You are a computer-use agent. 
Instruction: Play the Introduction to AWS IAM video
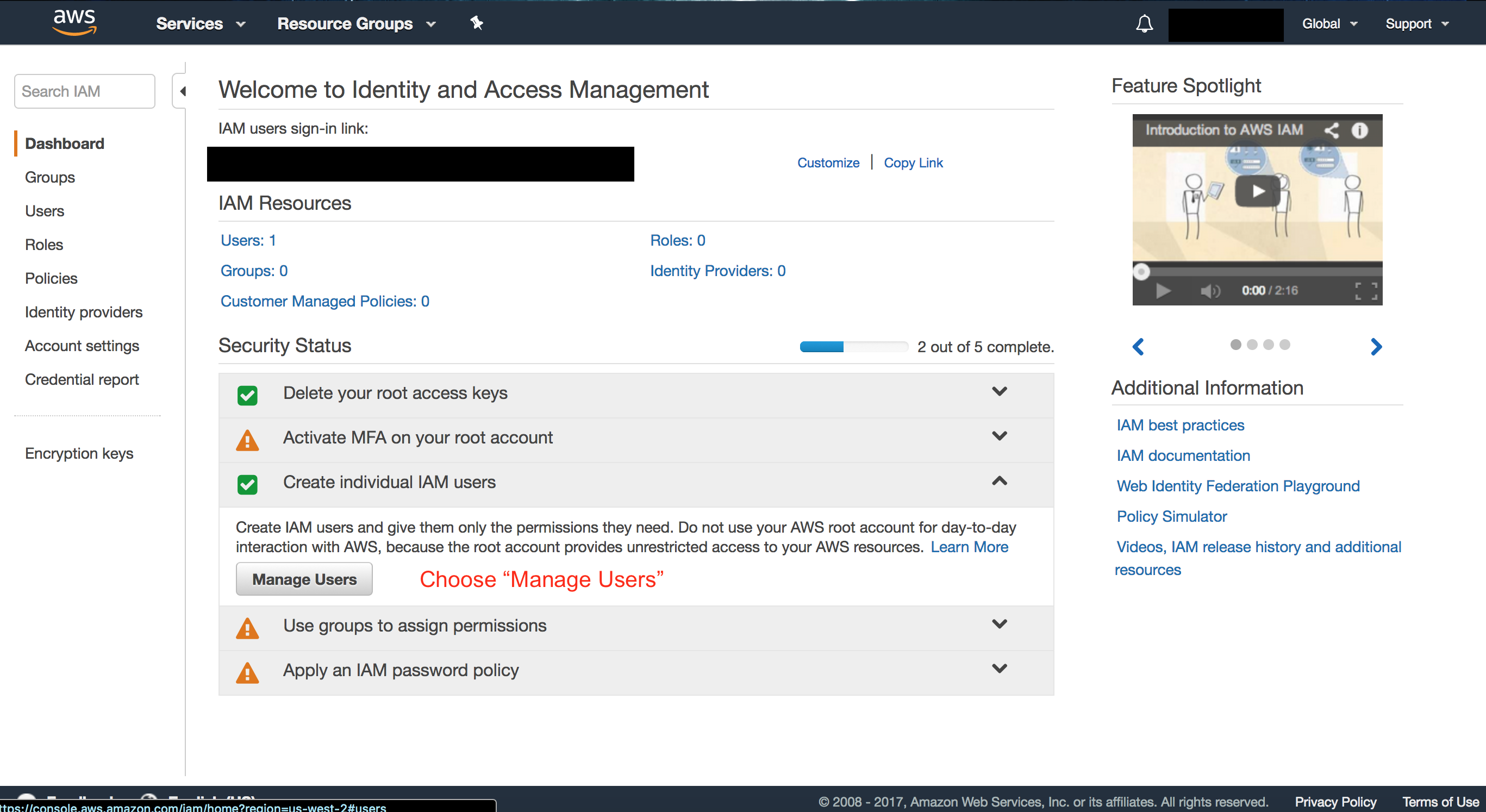tap(1257, 191)
